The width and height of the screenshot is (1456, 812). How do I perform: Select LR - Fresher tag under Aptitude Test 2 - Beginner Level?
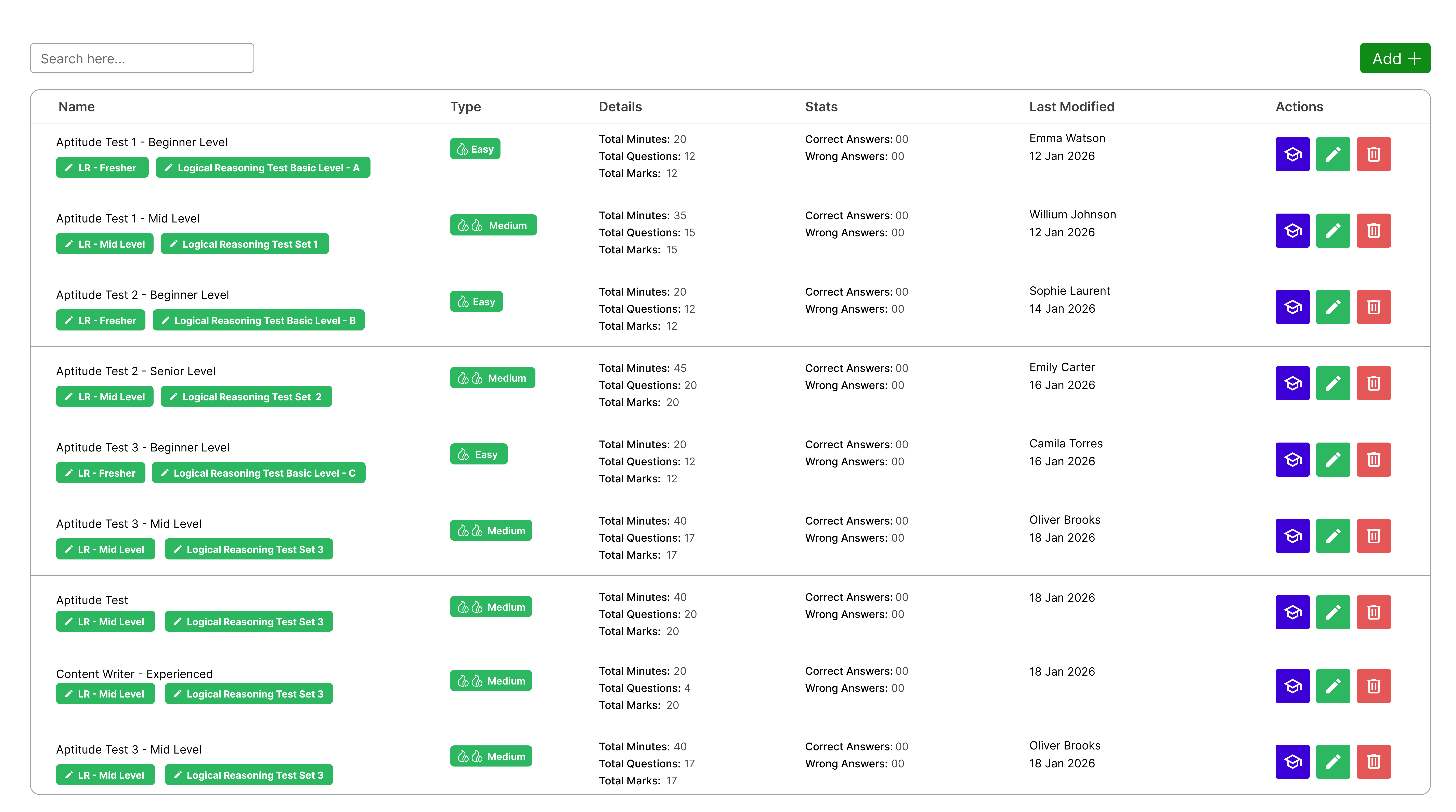[x=101, y=320]
